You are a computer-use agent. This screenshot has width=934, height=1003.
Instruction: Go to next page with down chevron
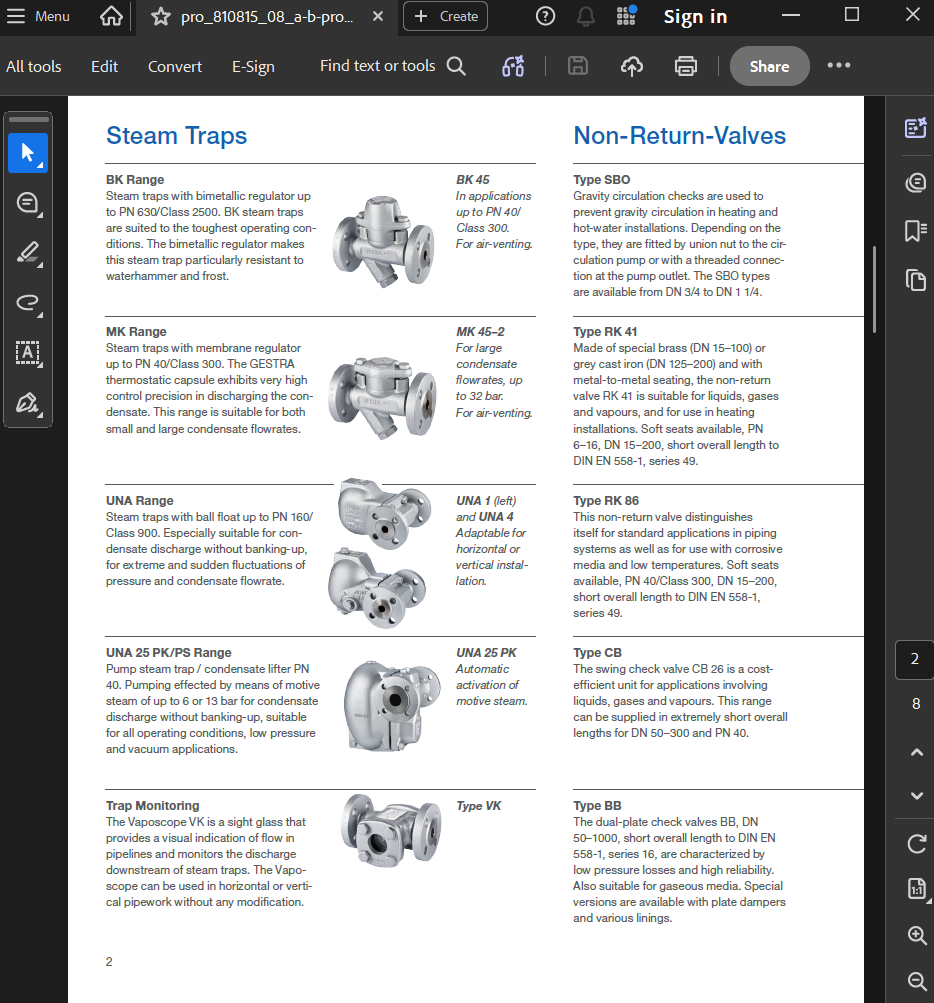(917, 796)
